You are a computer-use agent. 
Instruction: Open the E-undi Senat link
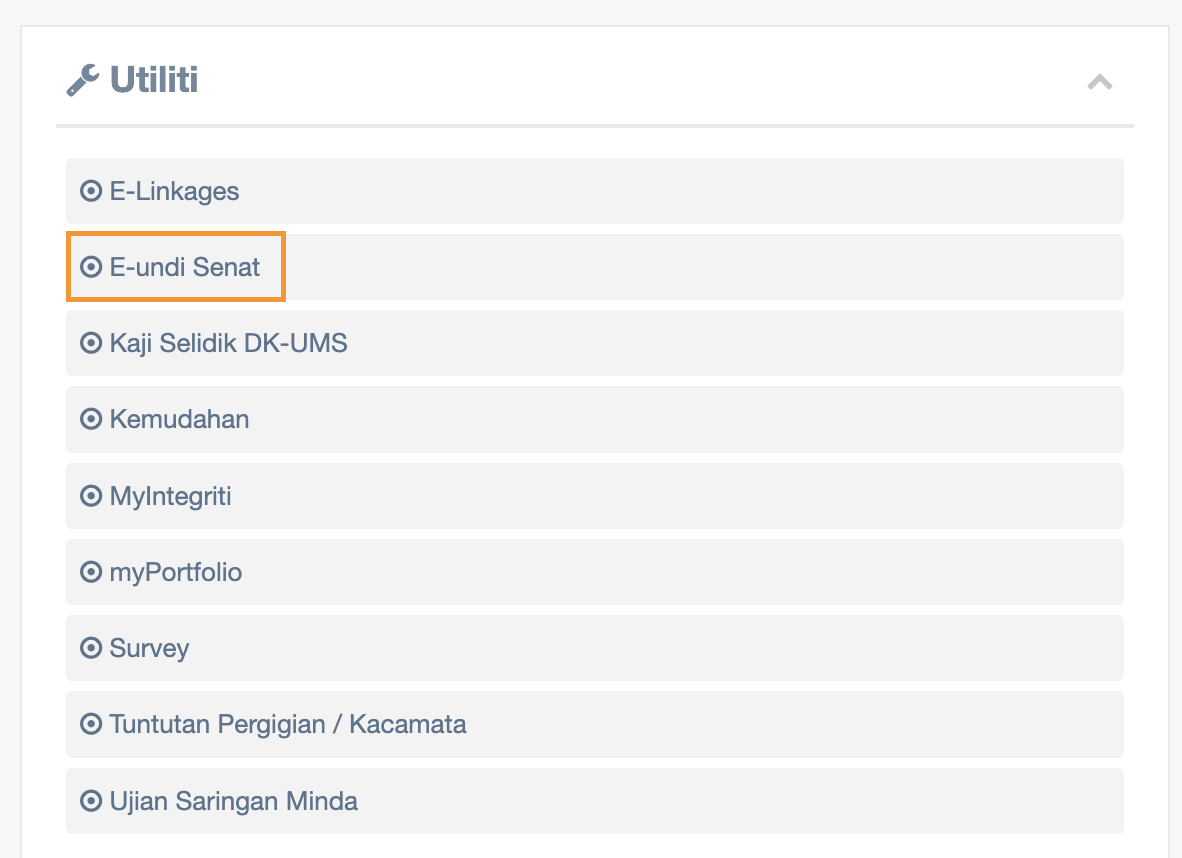(185, 267)
